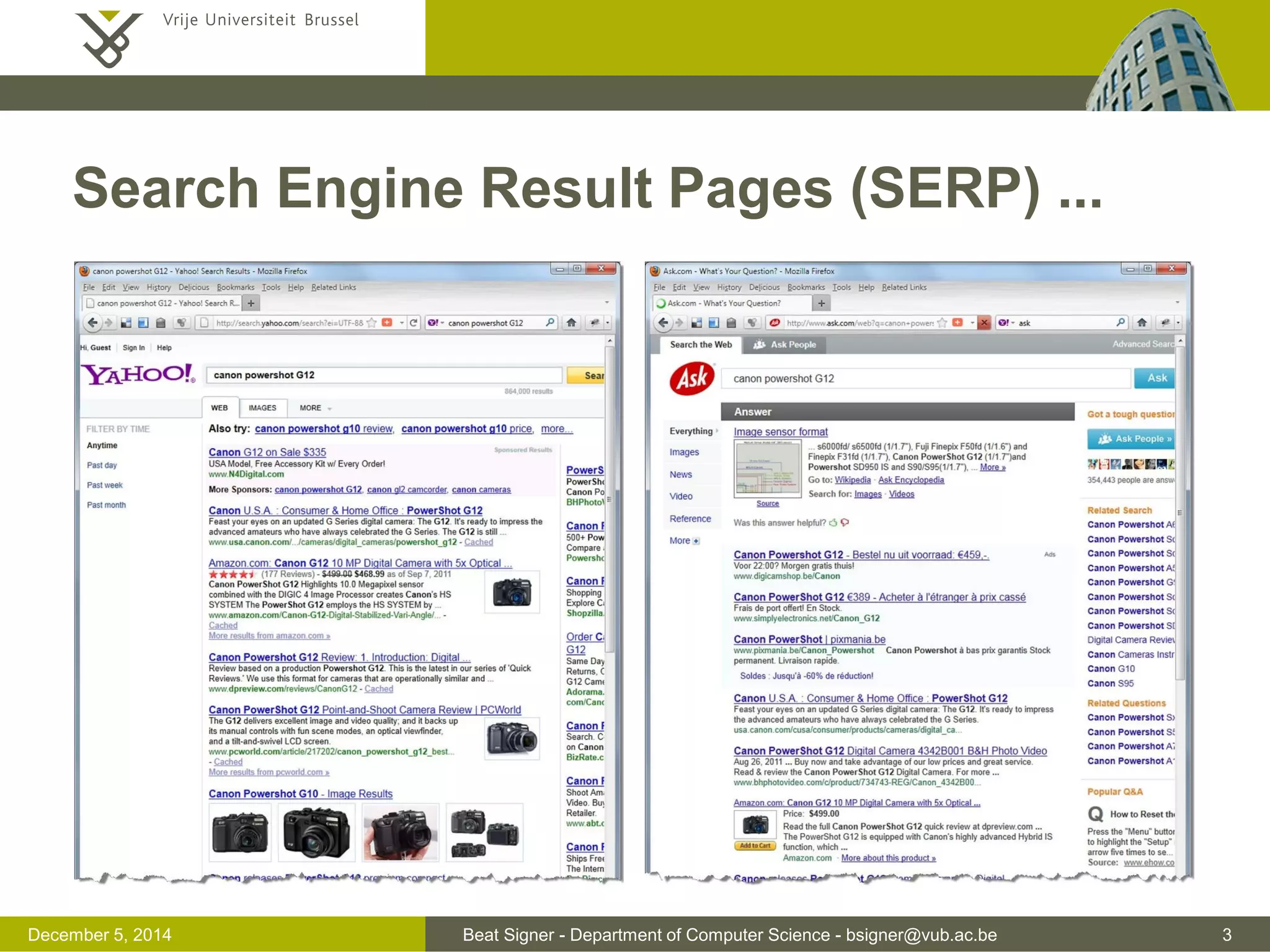Screen dimensions: 1270x952
Task: Click the Back arrow in the Yahoo window
Action: [x=92, y=322]
